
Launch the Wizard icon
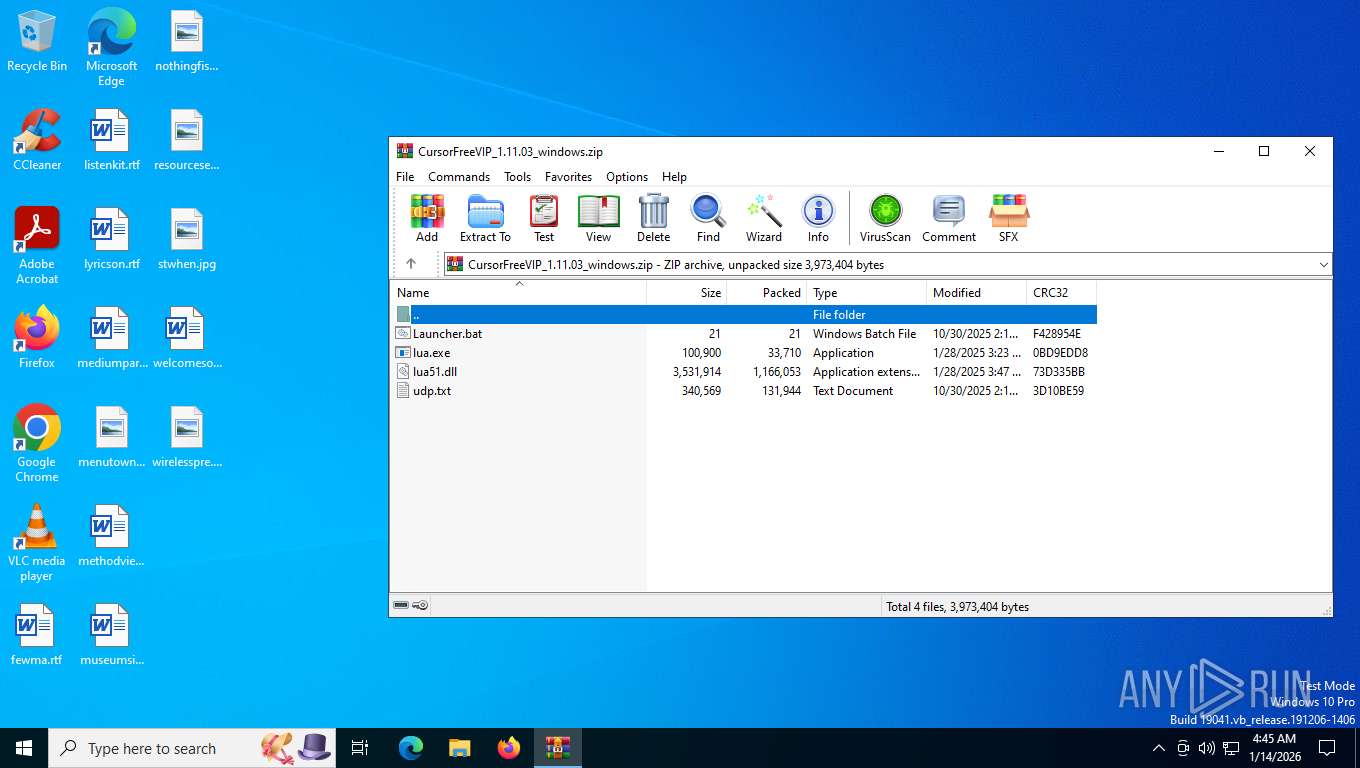(x=763, y=218)
